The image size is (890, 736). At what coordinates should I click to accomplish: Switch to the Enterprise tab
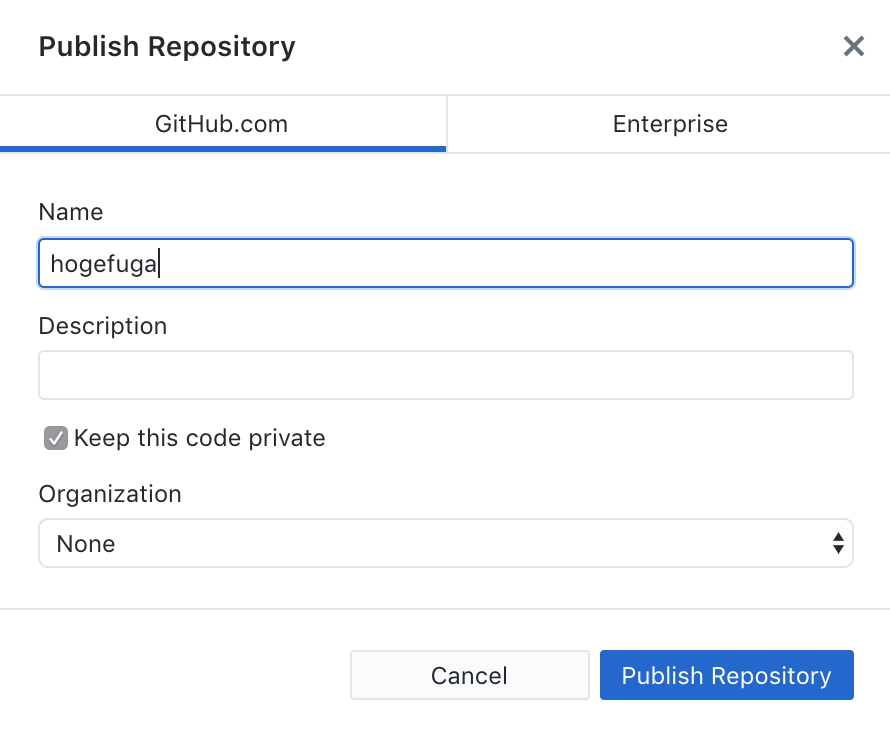click(669, 124)
